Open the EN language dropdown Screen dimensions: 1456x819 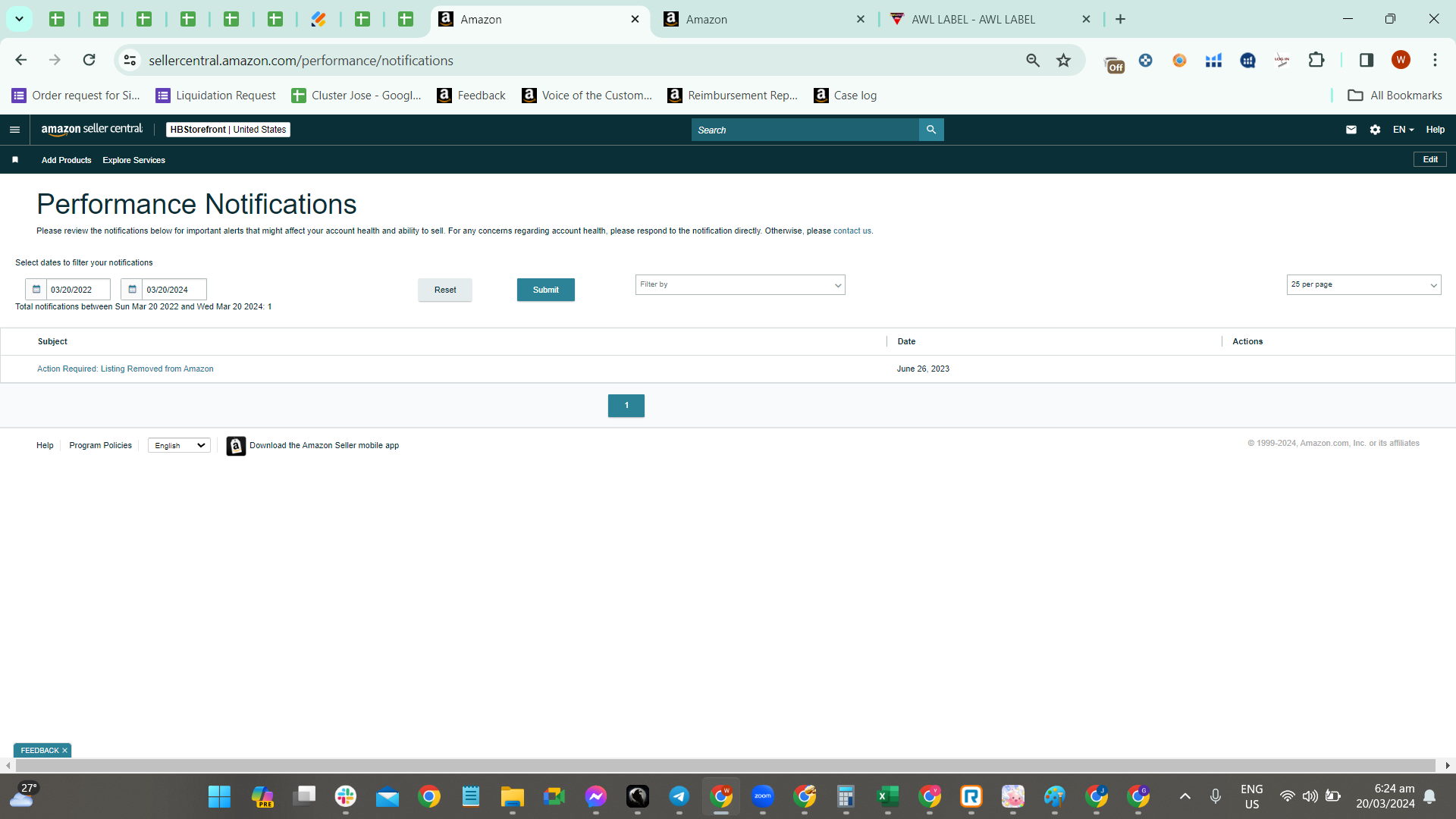click(1403, 130)
